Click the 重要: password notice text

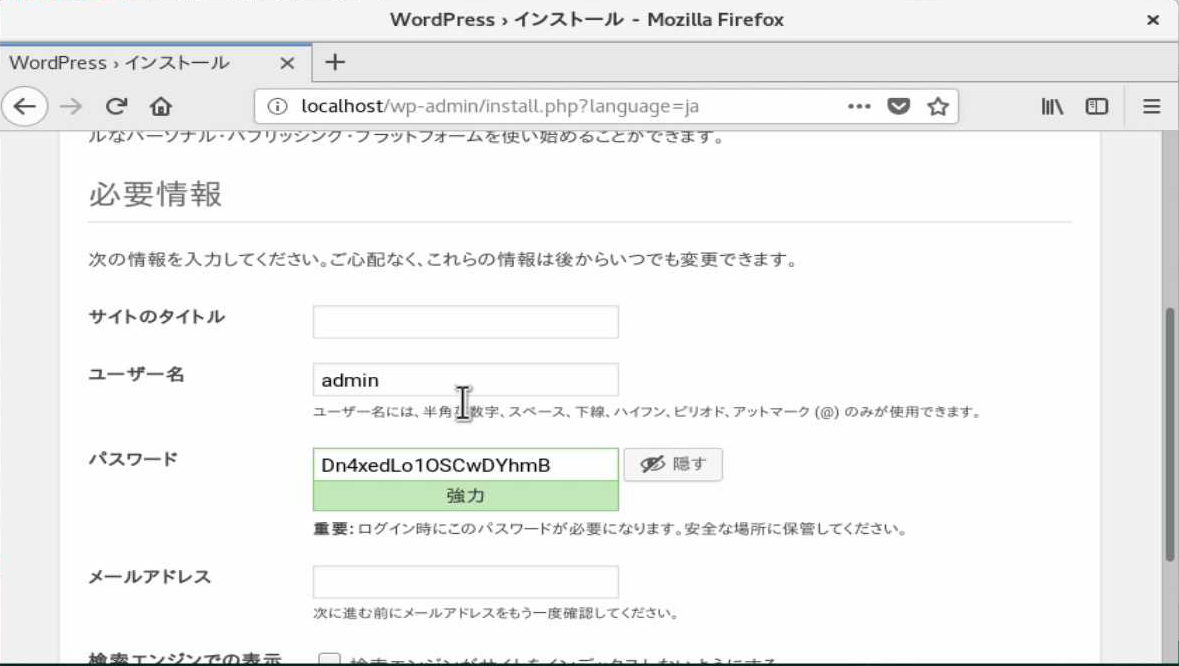[610, 528]
